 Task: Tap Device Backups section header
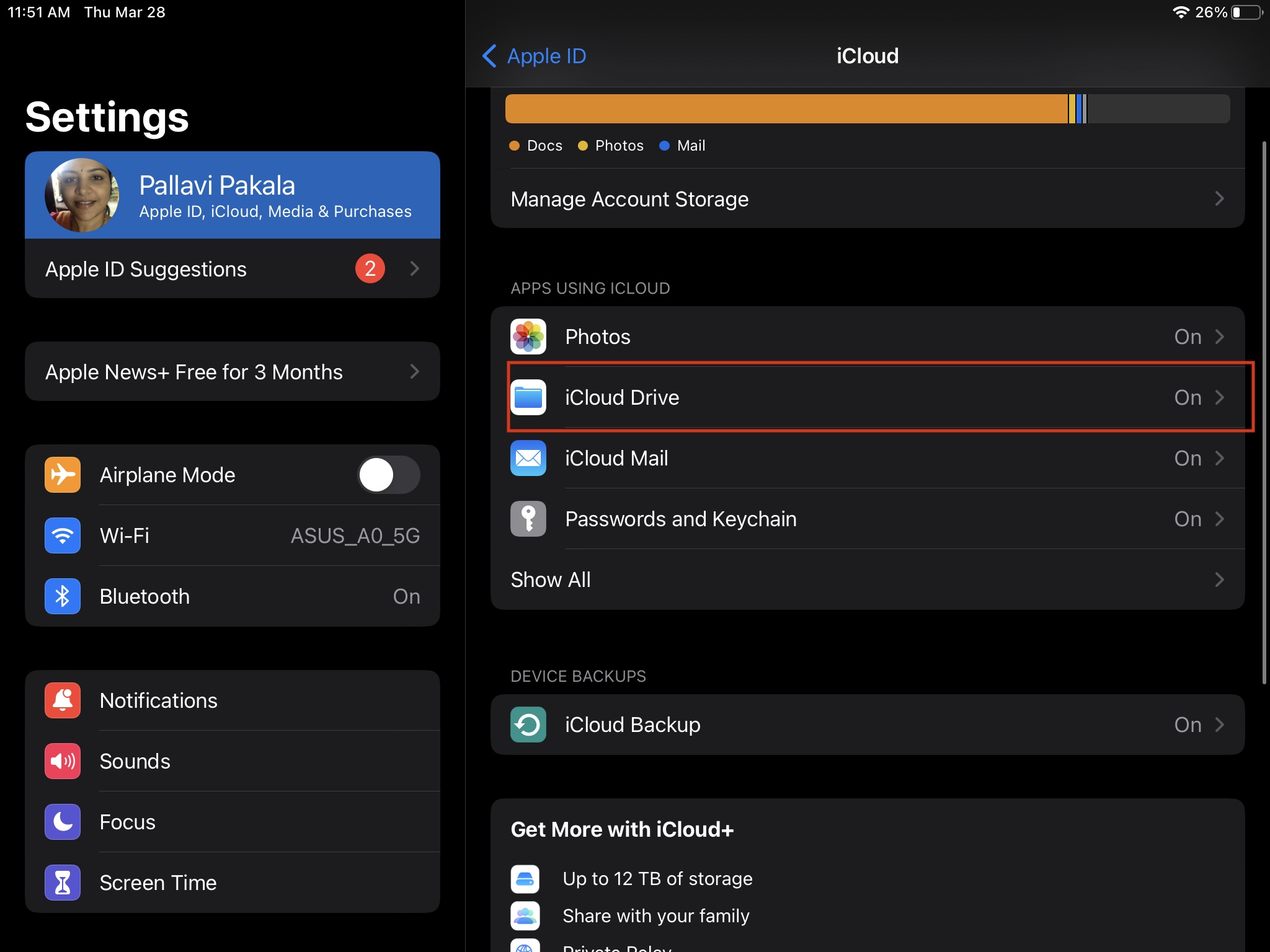tap(578, 676)
